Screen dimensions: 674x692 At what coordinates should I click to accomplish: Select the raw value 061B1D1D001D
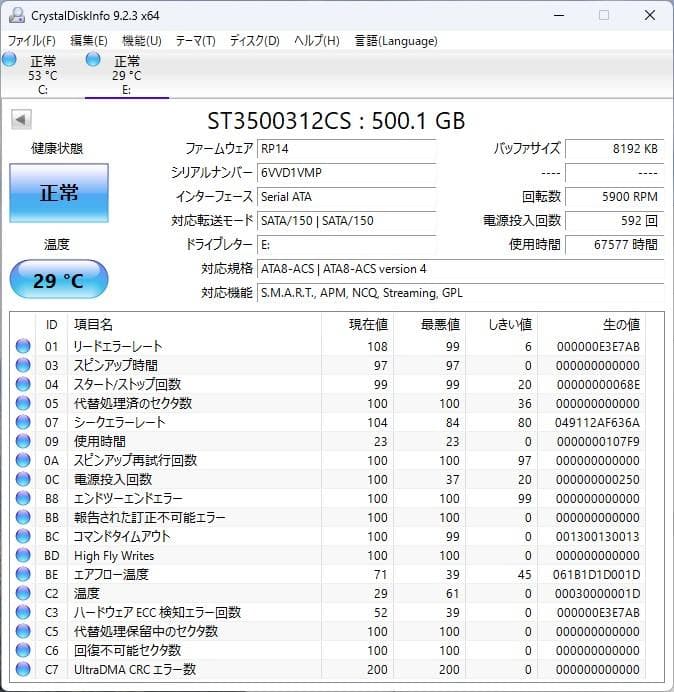[x=596, y=574]
